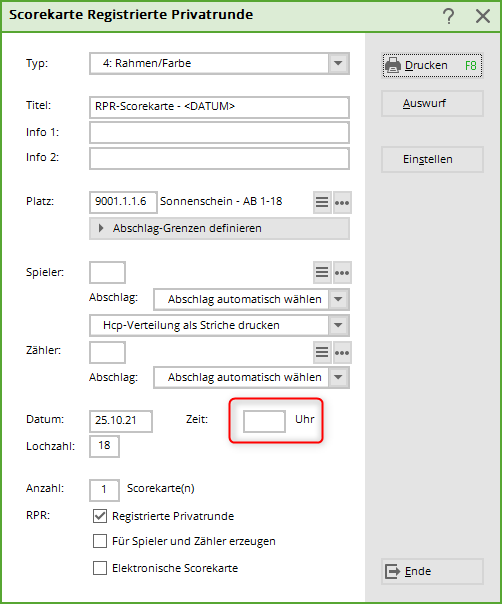This screenshot has width=502, height=604.
Task: Click the three-dots button for Spieler
Action: 342,273
